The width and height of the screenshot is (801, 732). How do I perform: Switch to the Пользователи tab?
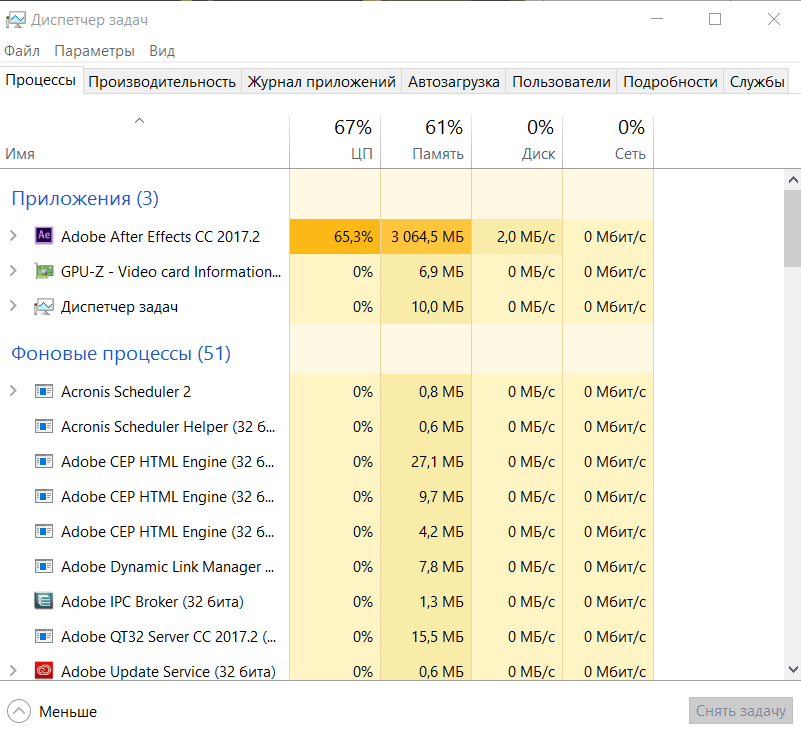pyautogui.click(x=561, y=82)
